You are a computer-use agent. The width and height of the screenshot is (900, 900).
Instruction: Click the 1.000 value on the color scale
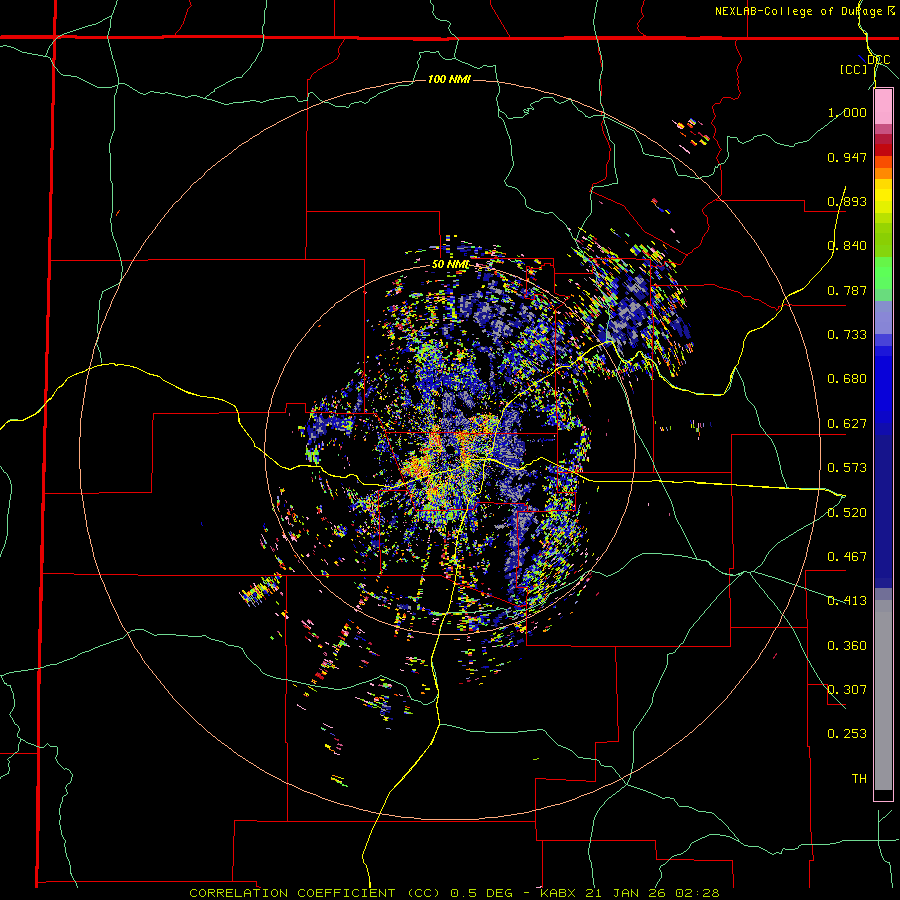coord(847,112)
